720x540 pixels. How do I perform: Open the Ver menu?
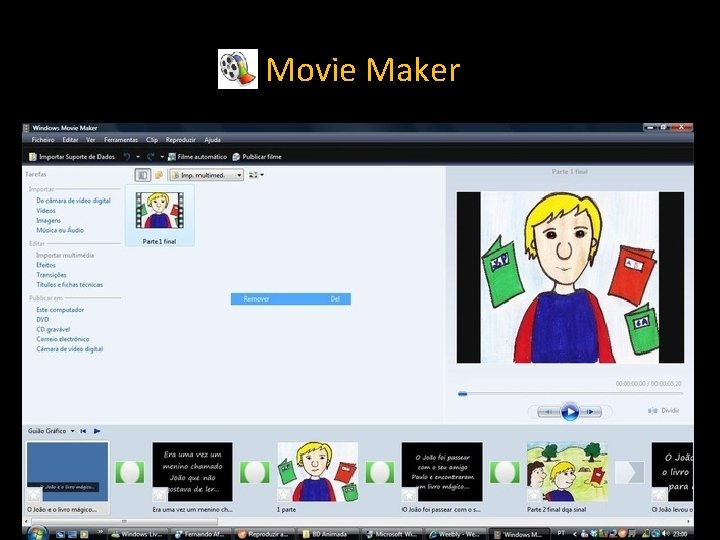coord(91,140)
